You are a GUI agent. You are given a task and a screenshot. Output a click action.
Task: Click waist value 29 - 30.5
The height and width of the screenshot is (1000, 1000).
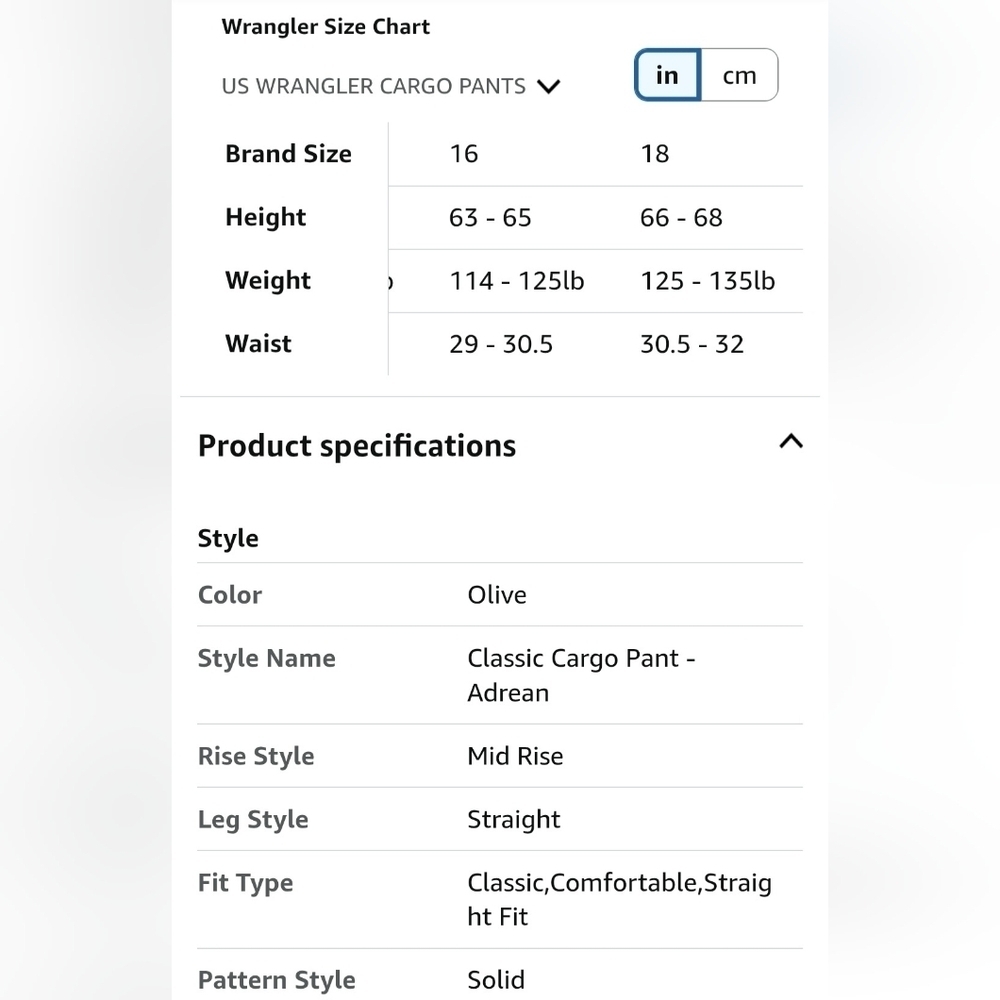(501, 344)
